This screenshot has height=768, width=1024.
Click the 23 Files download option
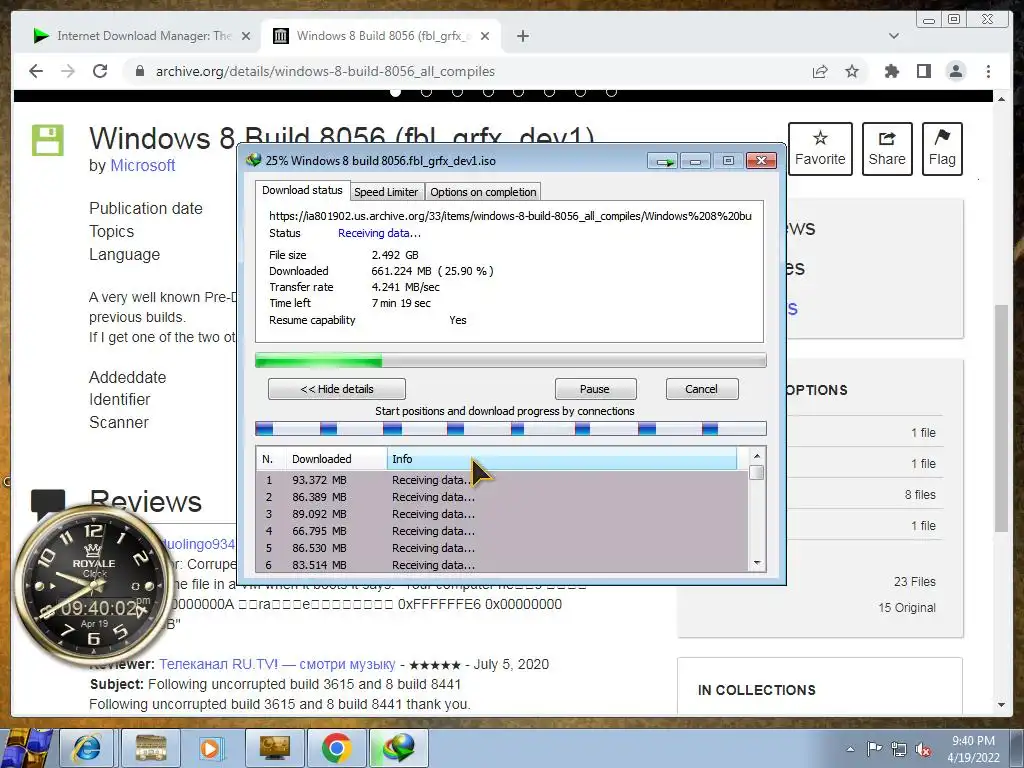tap(914, 581)
